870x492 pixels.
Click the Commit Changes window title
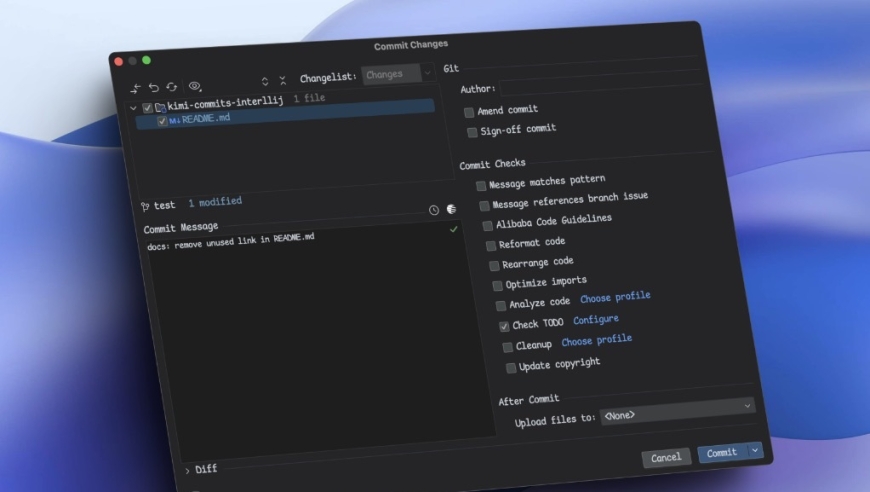411,45
